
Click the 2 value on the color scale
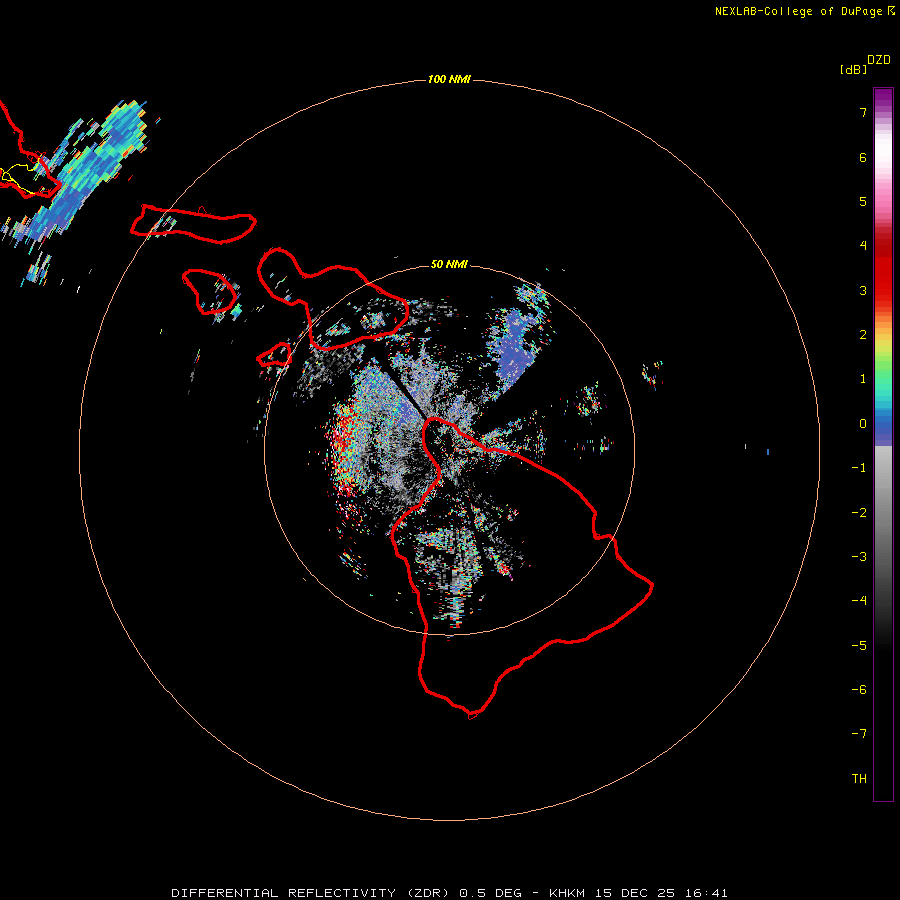863,335
